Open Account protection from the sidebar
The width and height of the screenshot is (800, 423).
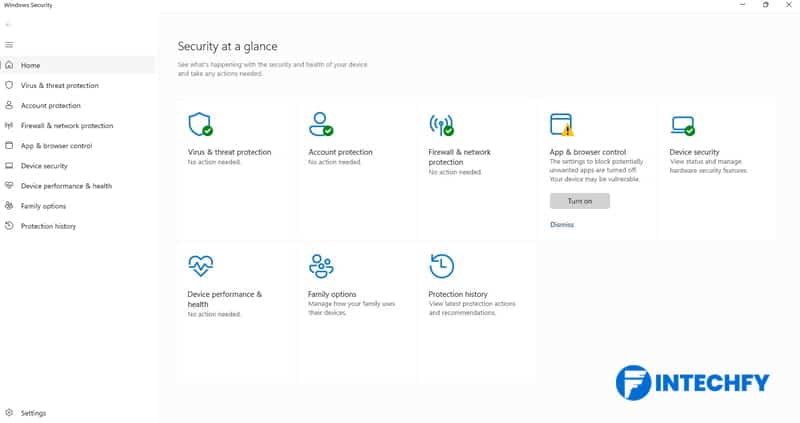[x=78, y=105]
